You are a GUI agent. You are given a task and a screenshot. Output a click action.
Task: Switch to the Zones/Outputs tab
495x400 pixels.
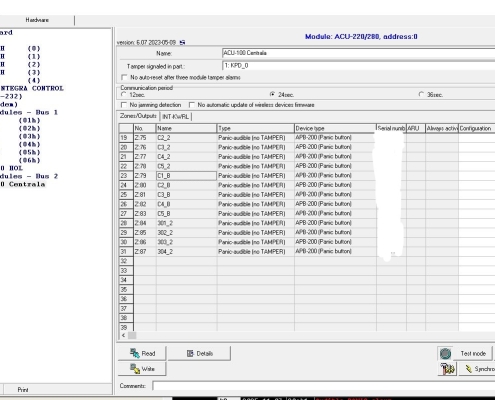pos(138,116)
